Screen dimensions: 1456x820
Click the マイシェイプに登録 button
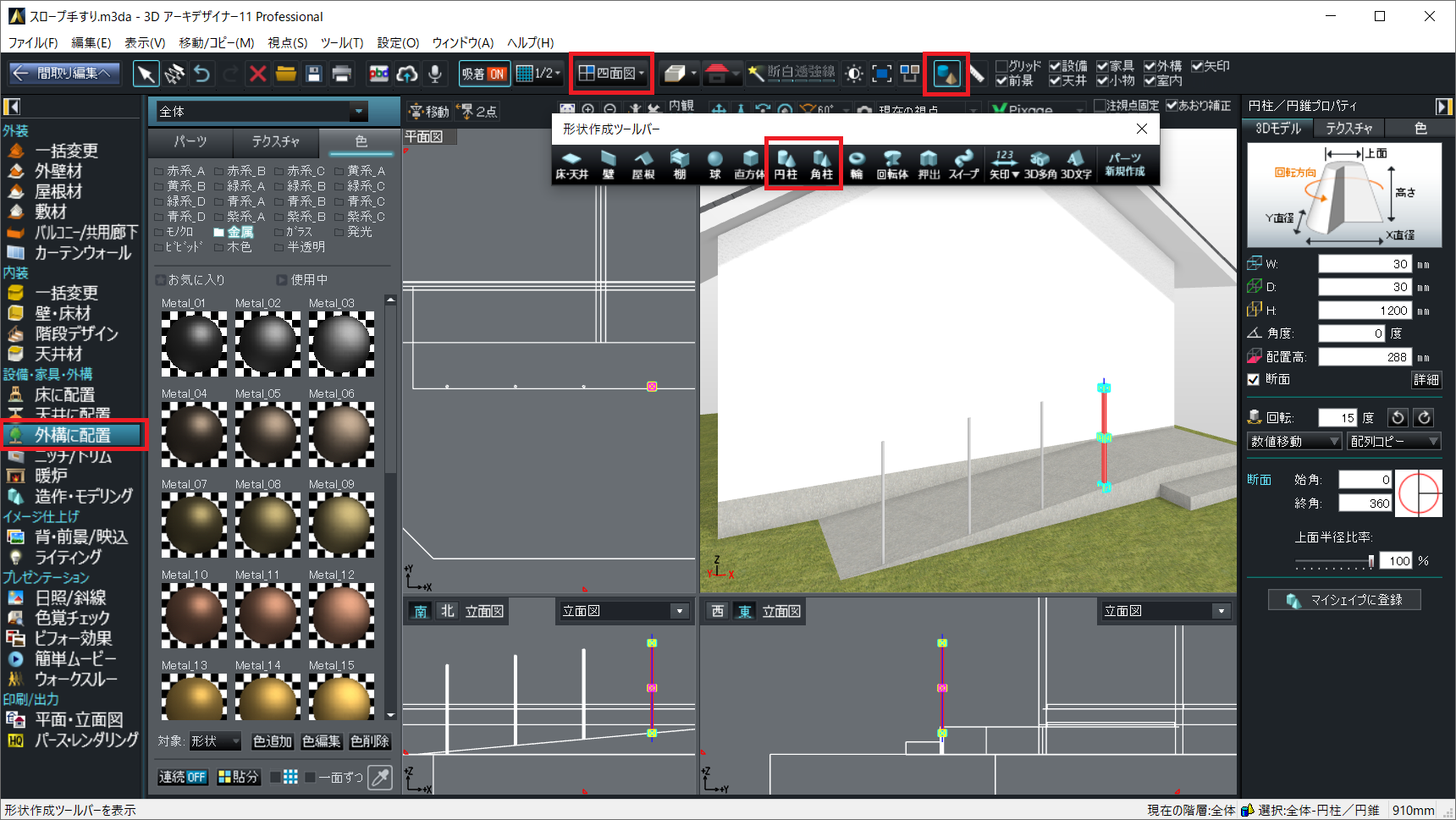pyautogui.click(x=1344, y=600)
